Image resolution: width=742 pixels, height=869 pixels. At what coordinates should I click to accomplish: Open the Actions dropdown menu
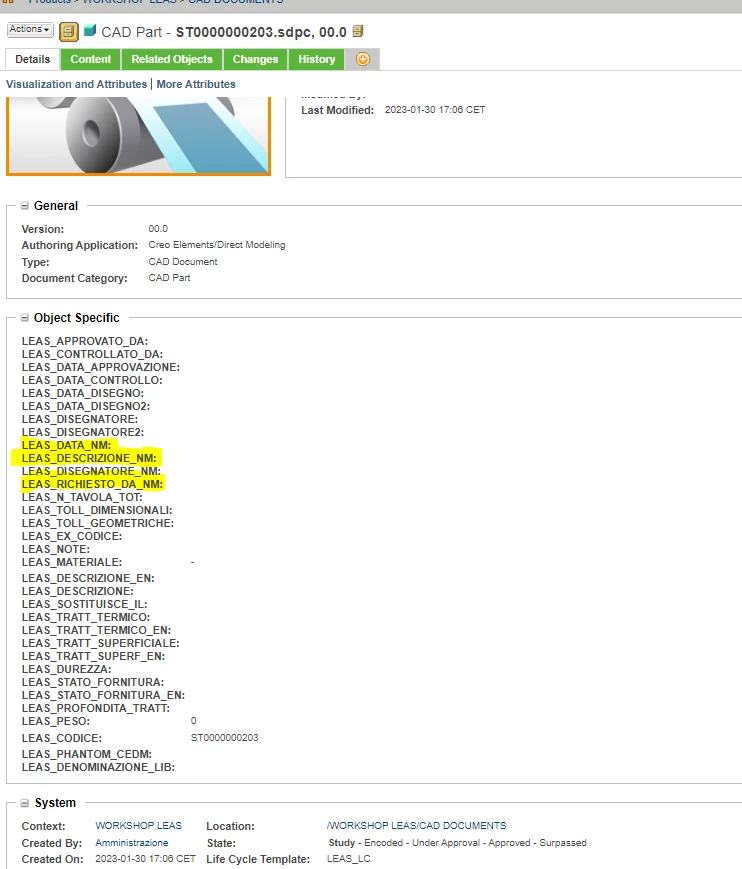30,29
